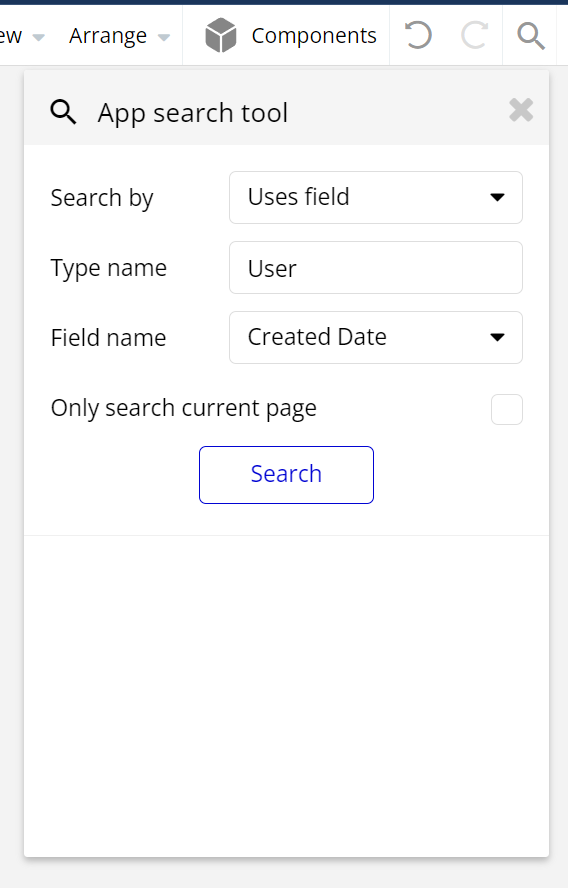Viewport: 568px width, 888px height.
Task: Click the magnifier beside App search tool
Action: click(x=63, y=112)
